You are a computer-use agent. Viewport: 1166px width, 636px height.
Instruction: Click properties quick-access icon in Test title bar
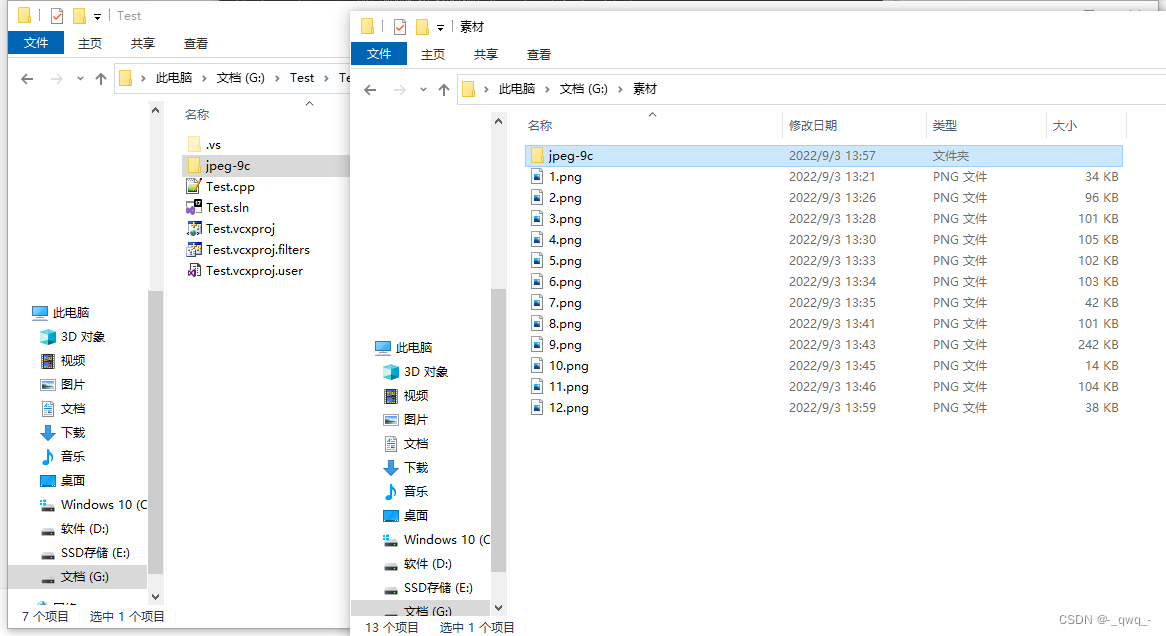[x=57, y=16]
